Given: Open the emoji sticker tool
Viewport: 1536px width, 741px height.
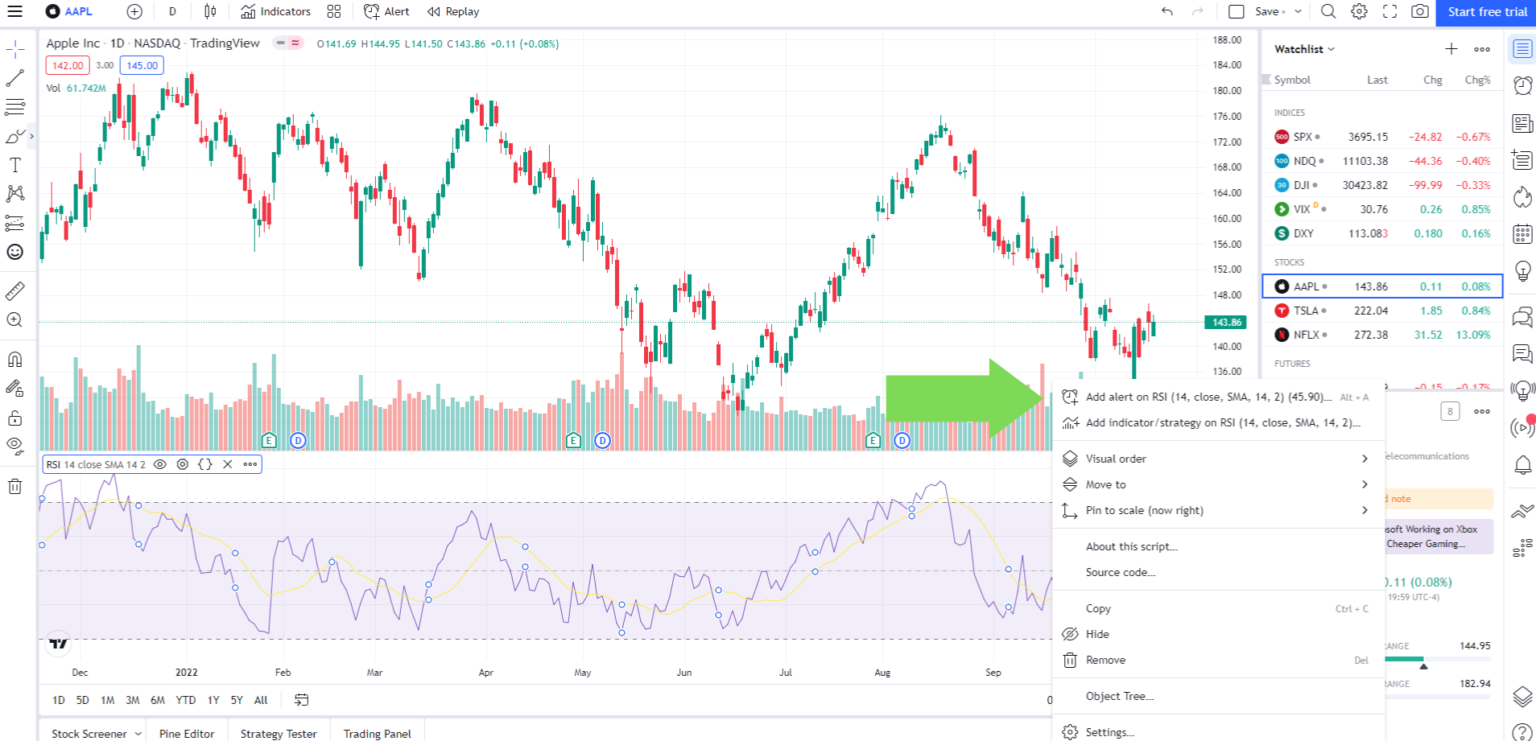Looking at the screenshot, I should click(x=13, y=251).
